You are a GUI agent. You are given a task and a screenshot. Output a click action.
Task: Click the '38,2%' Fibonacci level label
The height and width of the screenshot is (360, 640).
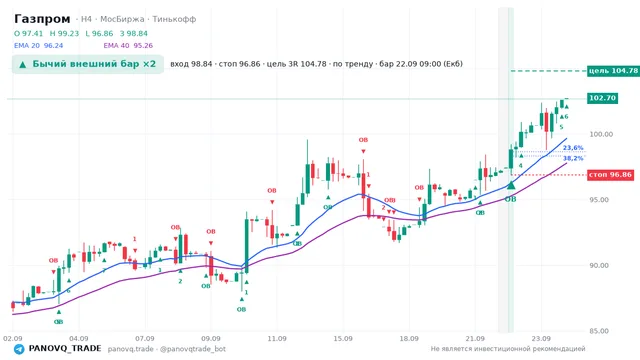[x=573, y=158]
